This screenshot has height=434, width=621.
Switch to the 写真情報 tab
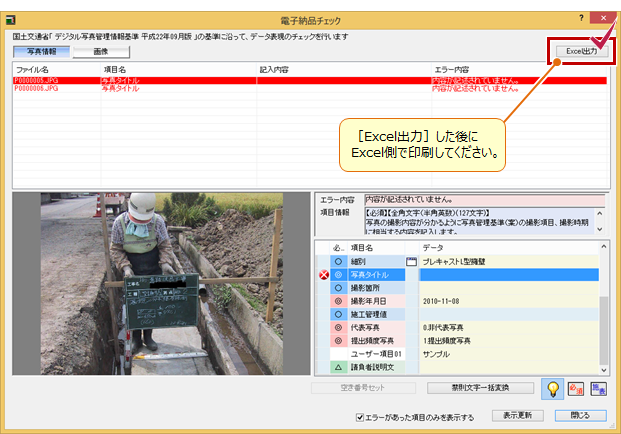coord(42,51)
